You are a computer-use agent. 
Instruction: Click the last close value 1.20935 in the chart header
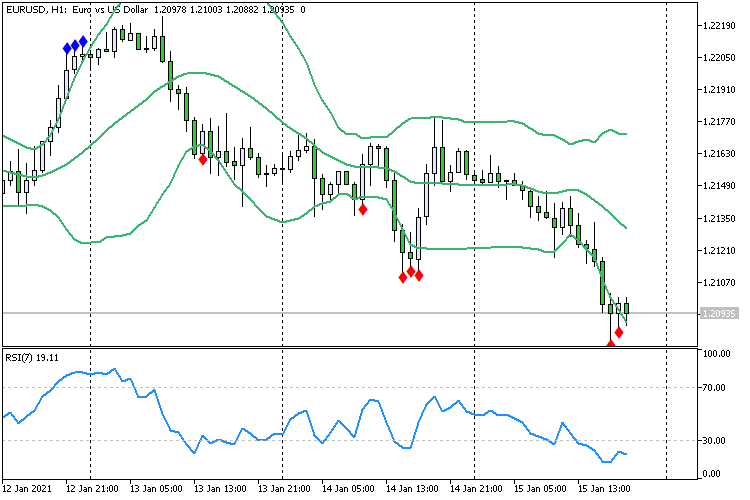(278, 10)
